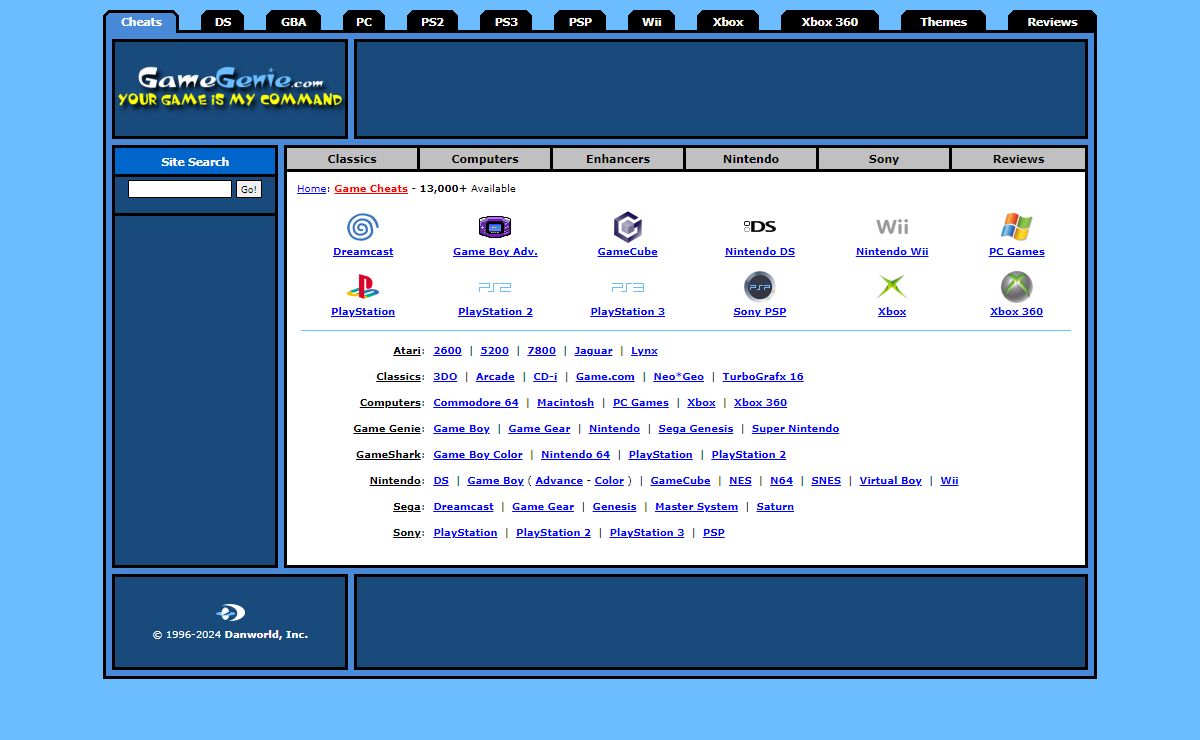This screenshot has width=1200, height=740.
Task: Open the Virtual Boy link
Action: [x=890, y=481]
